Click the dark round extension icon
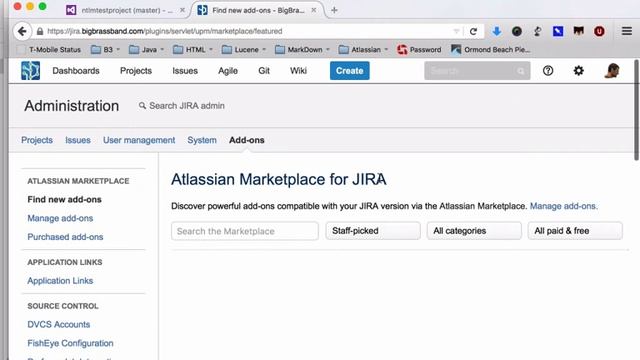The image size is (640, 360). click(x=517, y=31)
